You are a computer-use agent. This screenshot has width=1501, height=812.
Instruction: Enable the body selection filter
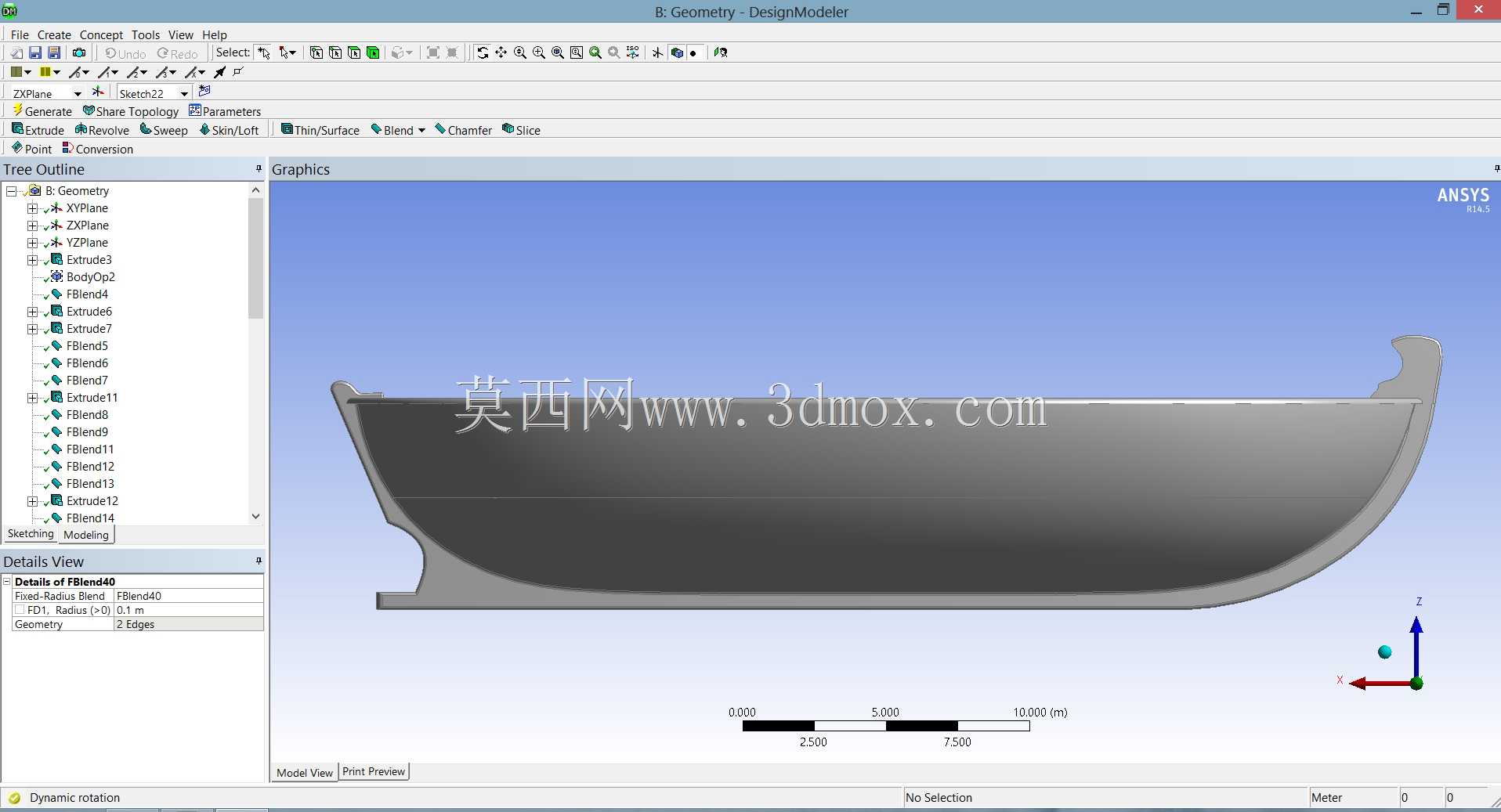pos(373,52)
